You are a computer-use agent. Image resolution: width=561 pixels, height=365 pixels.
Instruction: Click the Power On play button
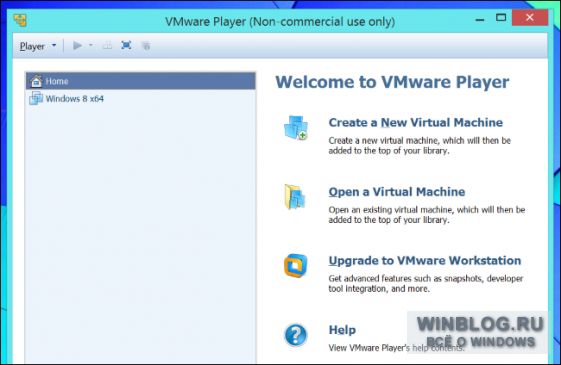pos(77,45)
